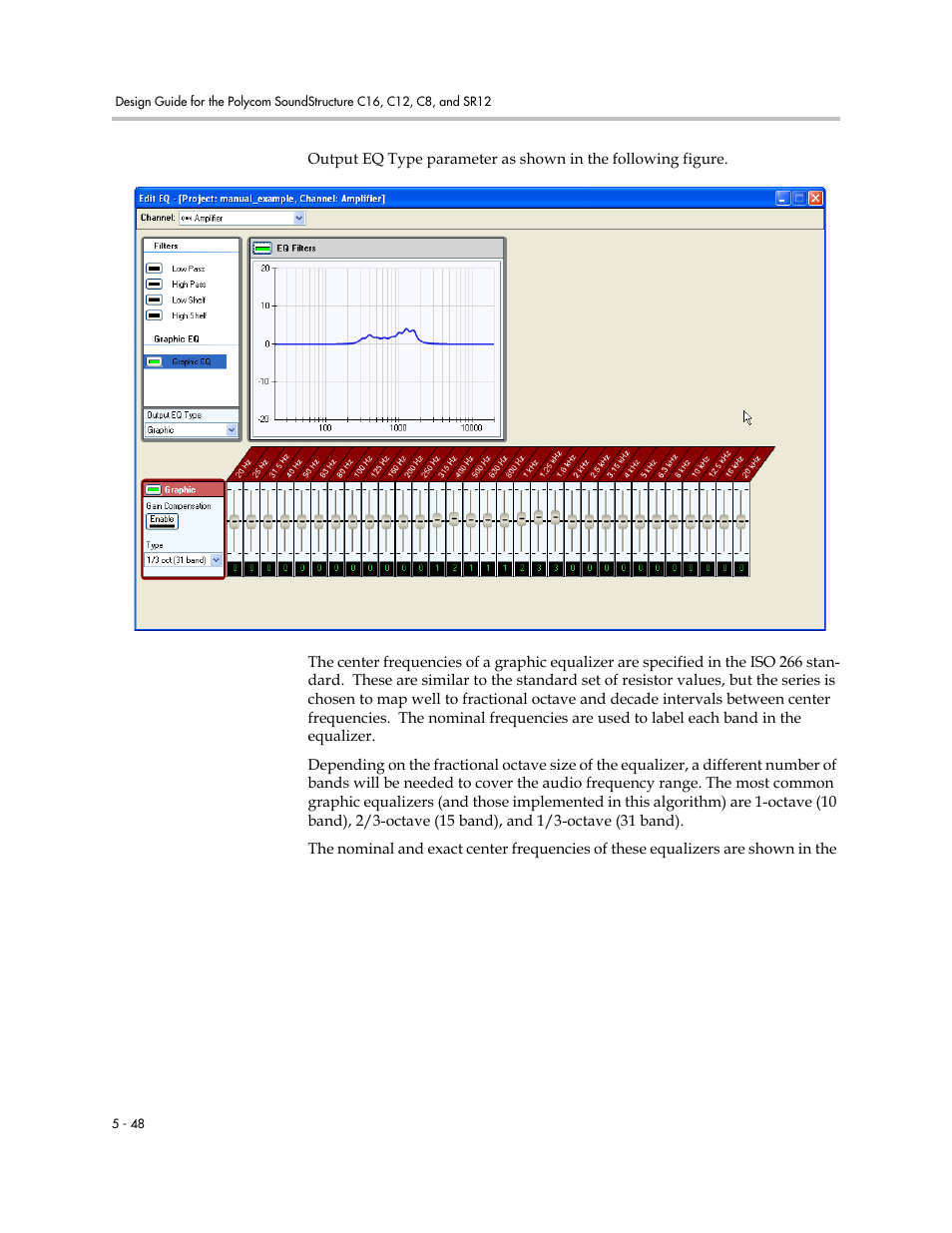Click the green EQ Filters header icon
This screenshot has width=952, height=1233.
point(262,248)
